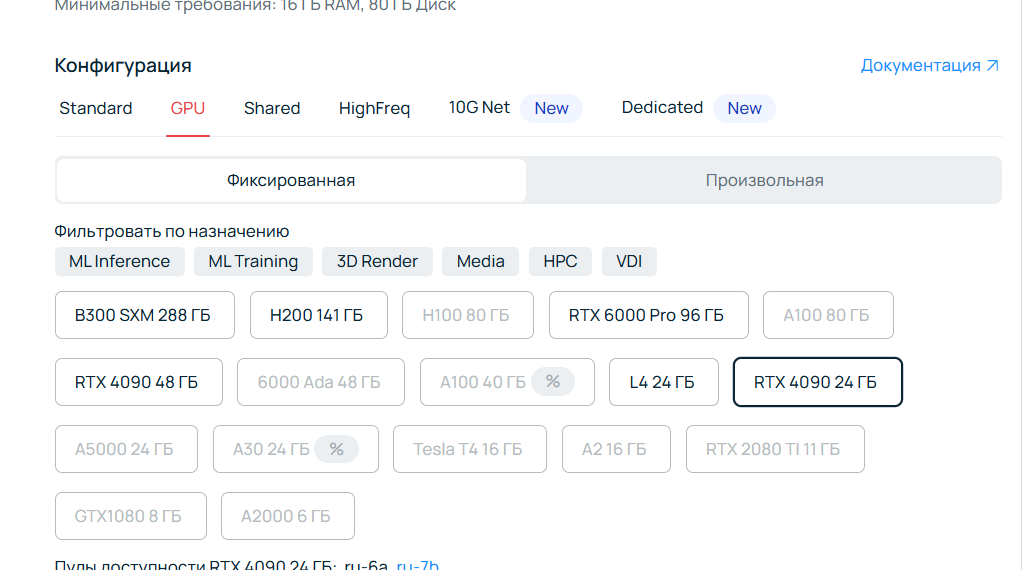The image size is (1026, 570).
Task: Select the A100 80 ГБ option
Action: tap(828, 315)
